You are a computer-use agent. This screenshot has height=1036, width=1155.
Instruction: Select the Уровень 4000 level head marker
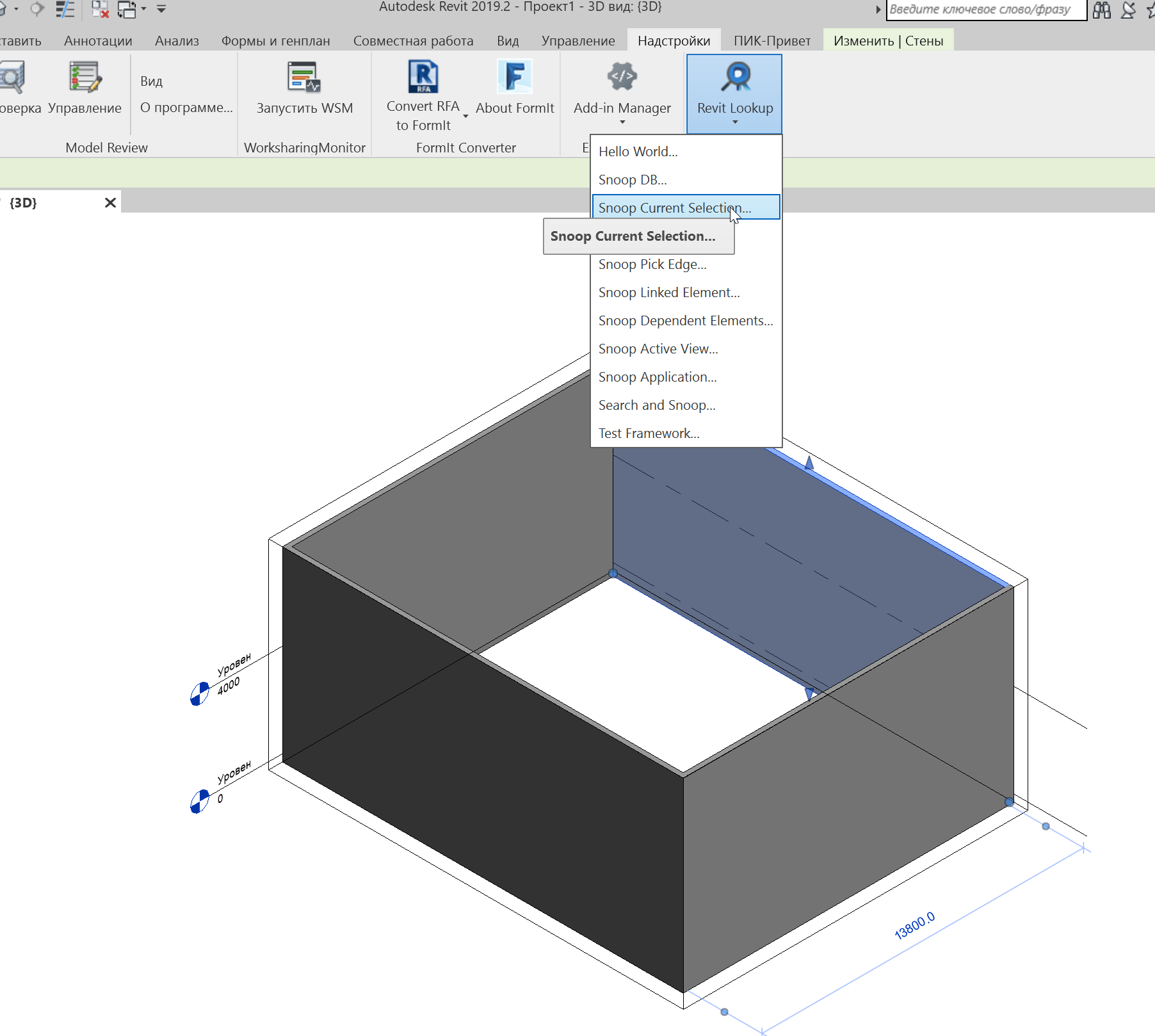[x=200, y=693]
